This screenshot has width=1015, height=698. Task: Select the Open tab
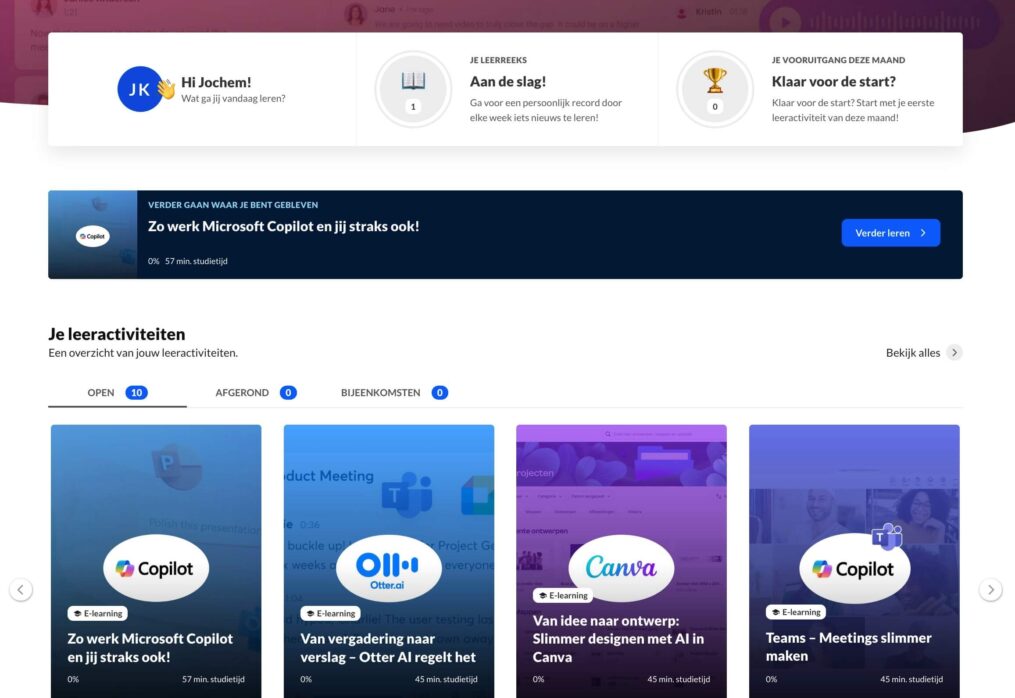[116, 393]
